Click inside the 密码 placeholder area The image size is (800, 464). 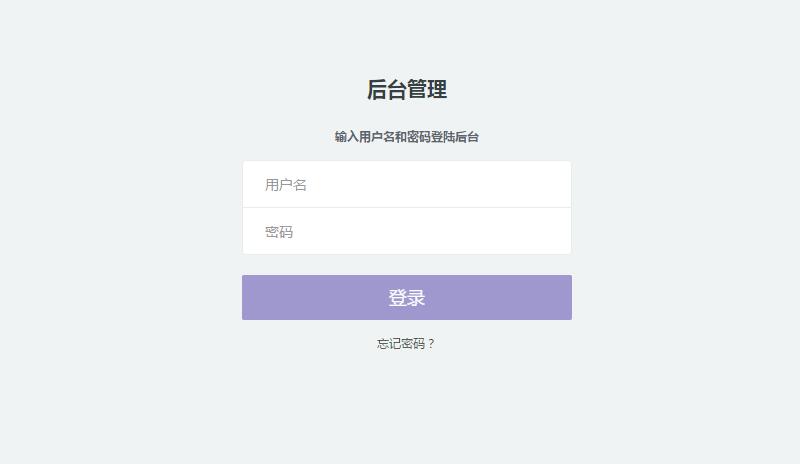280,232
